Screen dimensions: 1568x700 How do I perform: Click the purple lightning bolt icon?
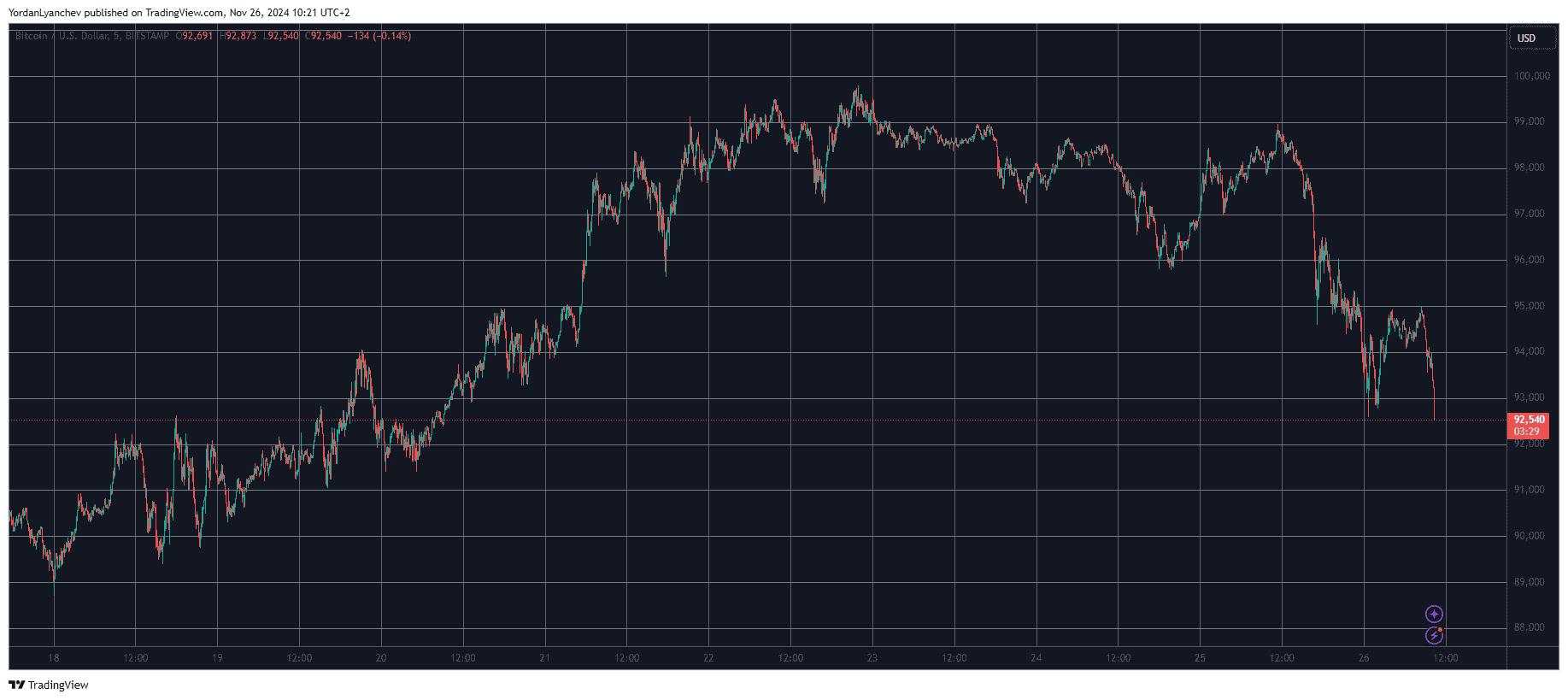coord(1434,635)
